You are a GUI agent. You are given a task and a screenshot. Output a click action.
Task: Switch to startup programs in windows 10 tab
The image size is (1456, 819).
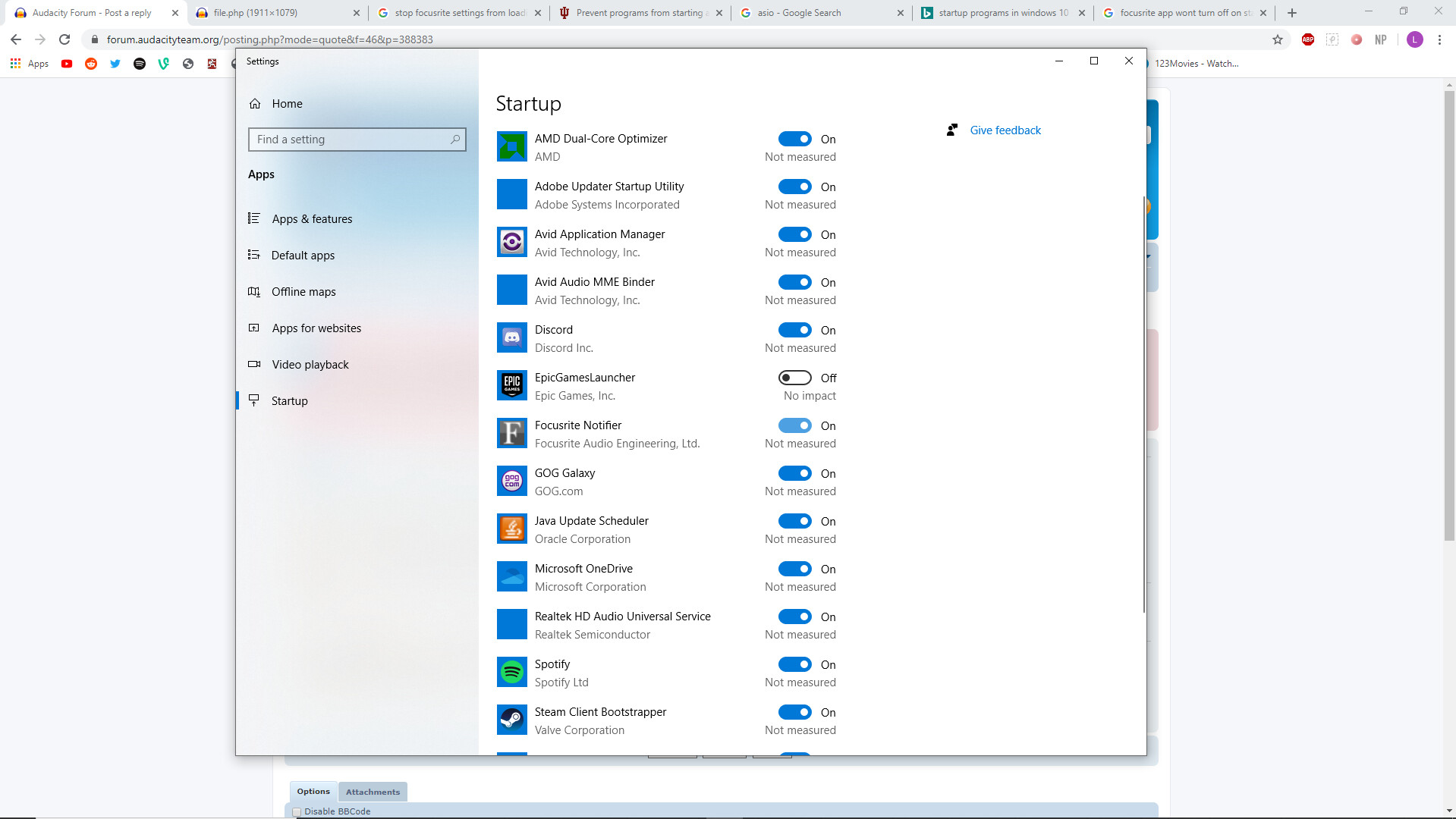[1002, 13]
